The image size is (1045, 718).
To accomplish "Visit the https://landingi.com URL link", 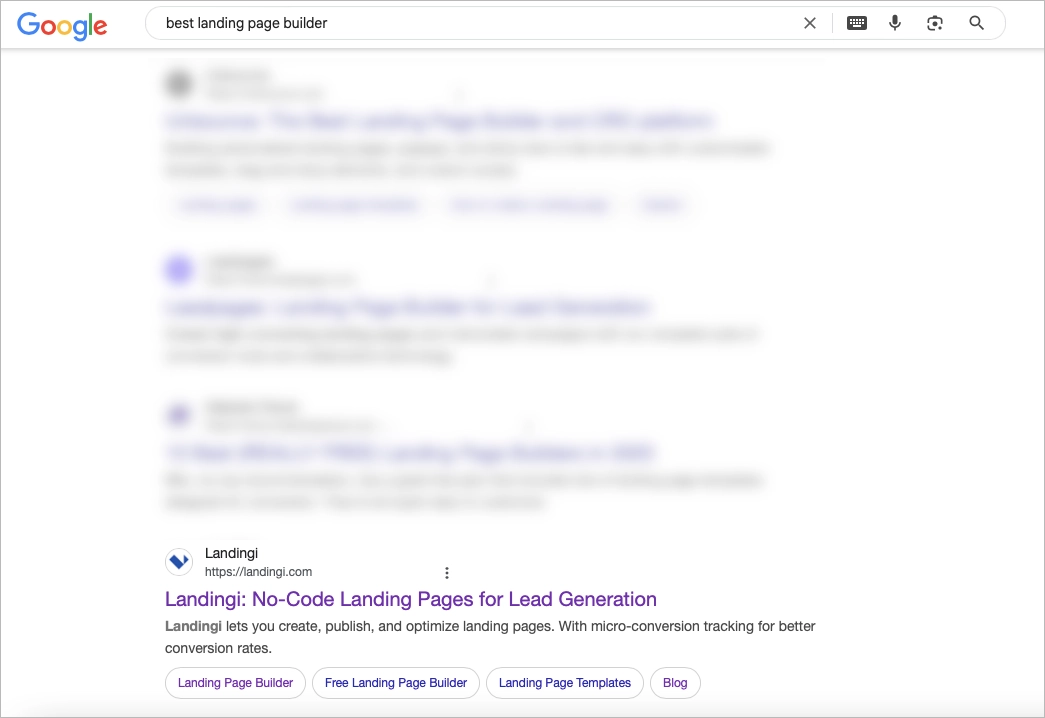I will [259, 572].
